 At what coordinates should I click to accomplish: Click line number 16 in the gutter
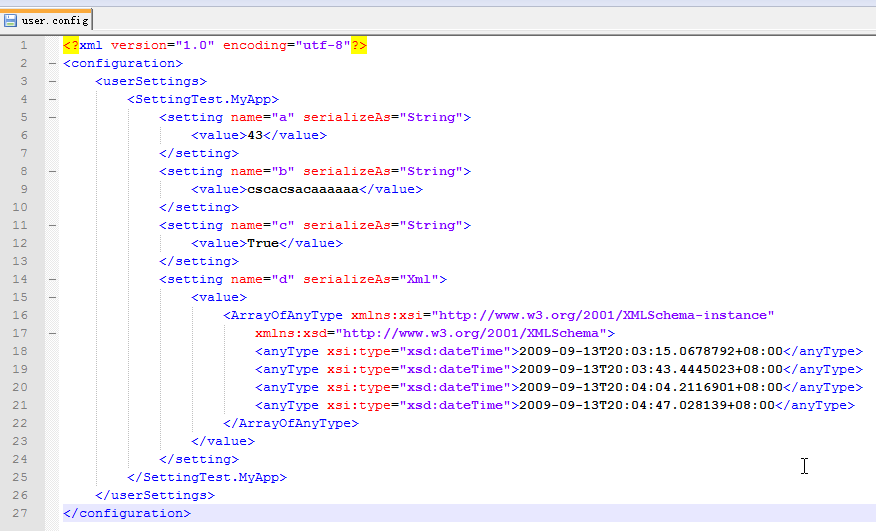tap(20, 315)
